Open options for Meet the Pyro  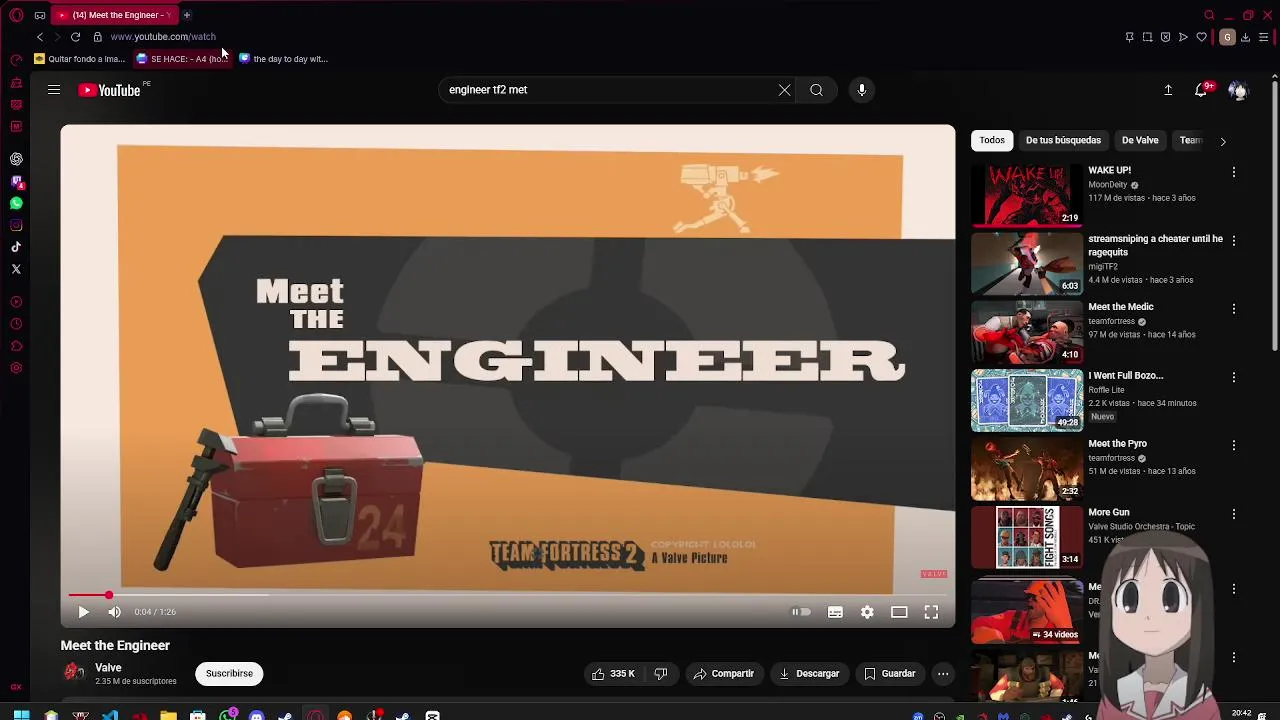tap(1233, 445)
